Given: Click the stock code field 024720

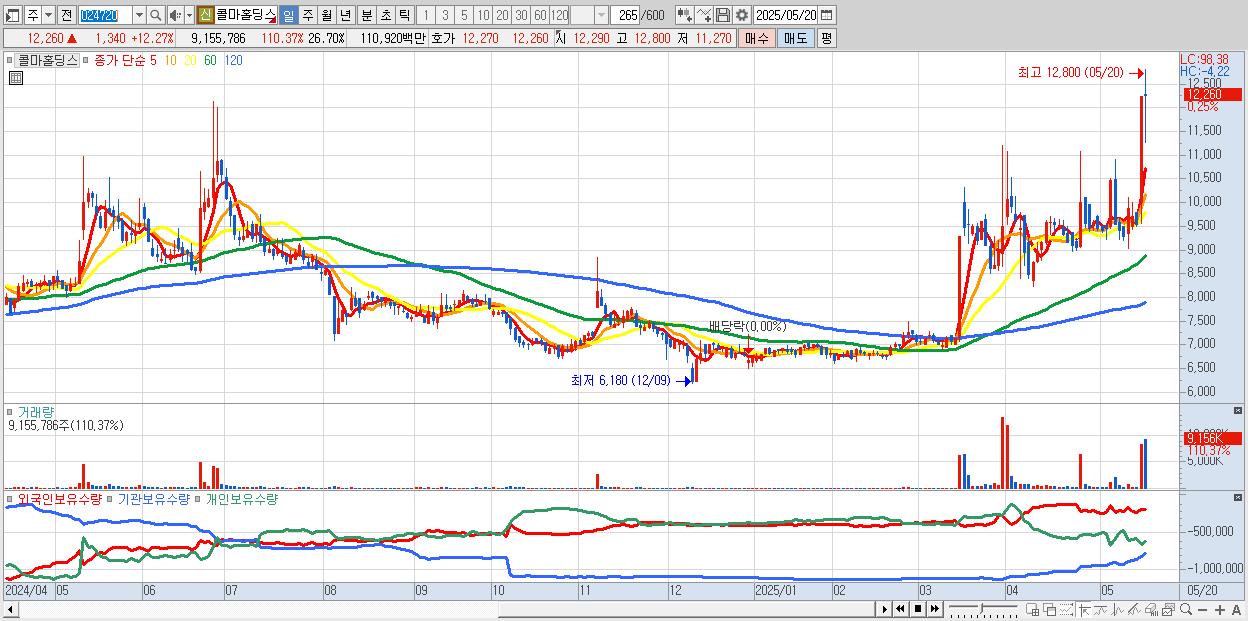Looking at the screenshot, I should coord(105,15).
